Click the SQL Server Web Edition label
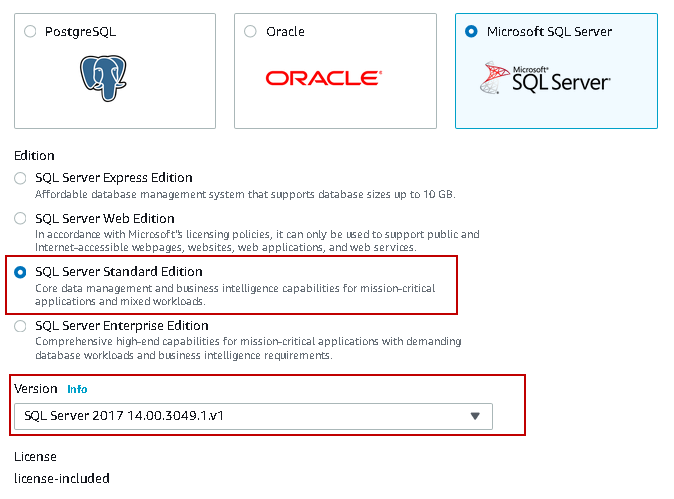674x499 pixels. 105,219
